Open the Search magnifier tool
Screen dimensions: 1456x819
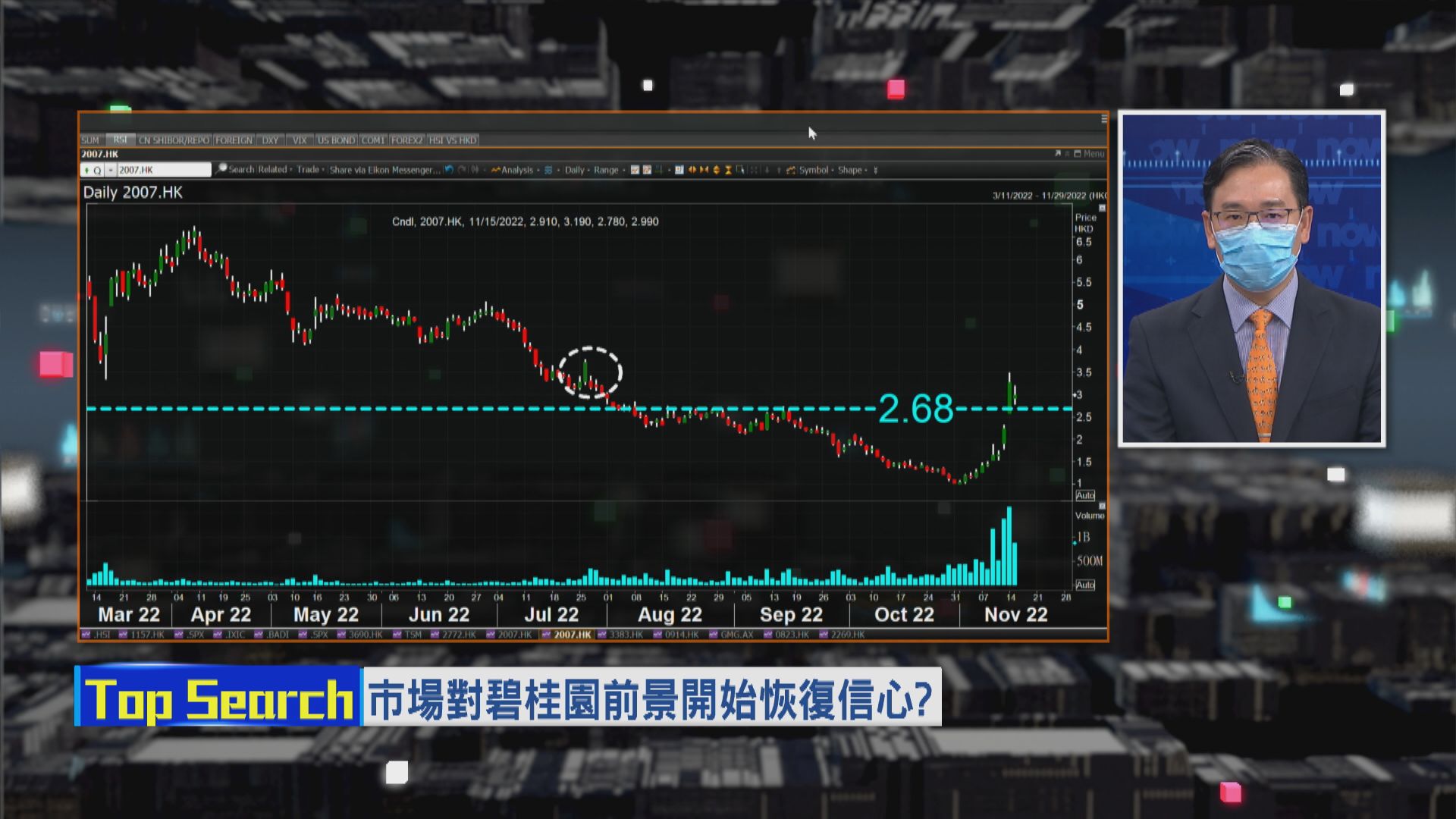[x=221, y=170]
